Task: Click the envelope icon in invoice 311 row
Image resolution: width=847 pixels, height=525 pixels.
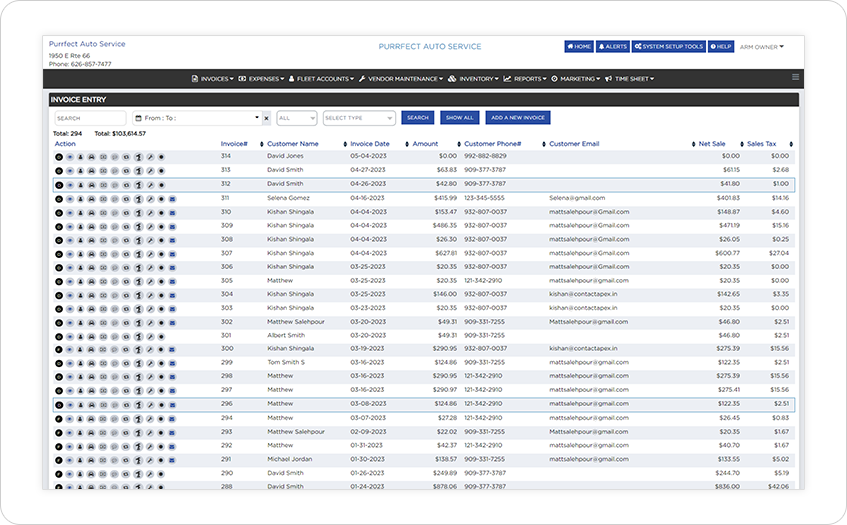Action: pos(172,199)
